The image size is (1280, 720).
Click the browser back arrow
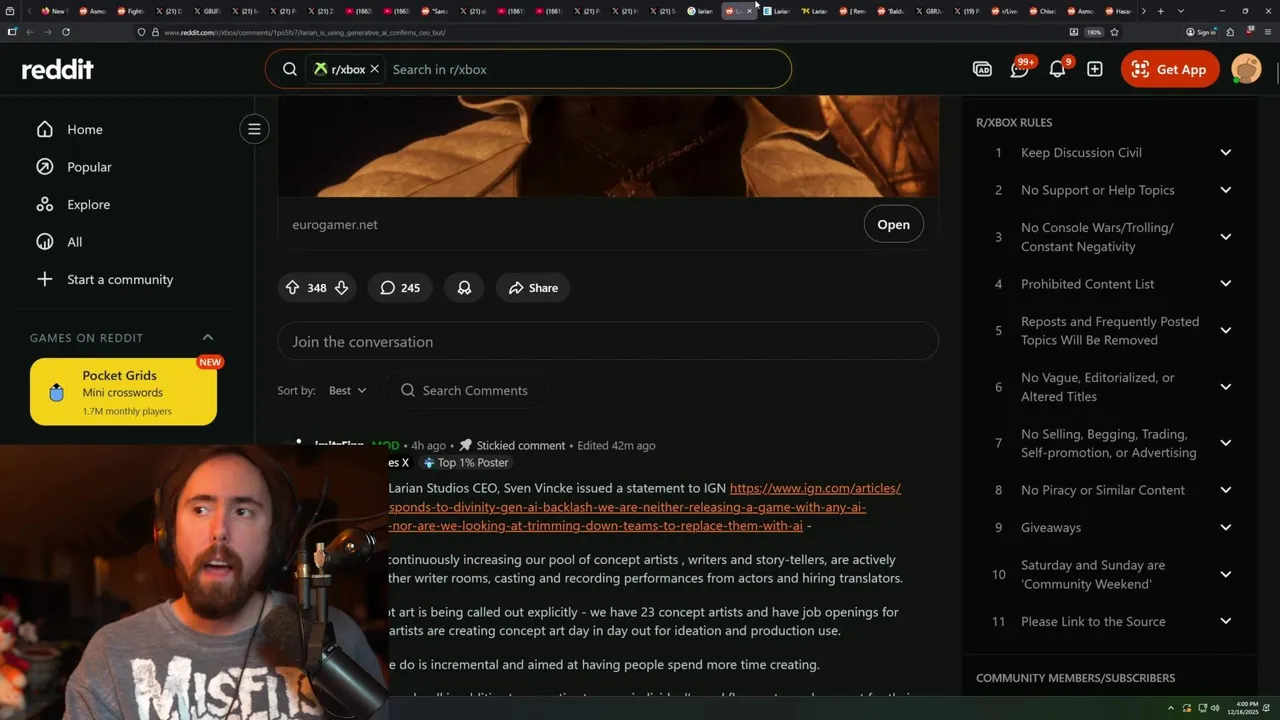(x=30, y=32)
